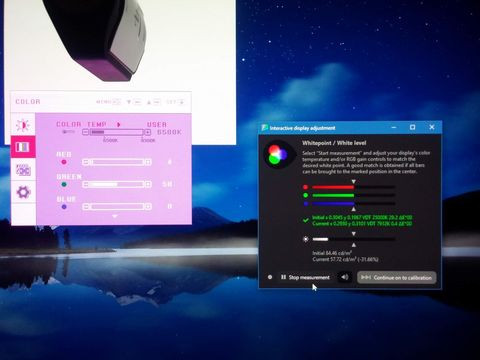Image resolution: width=480 pixels, height=360 pixels.
Task: Click Stop measurement button
Action: click(x=305, y=277)
